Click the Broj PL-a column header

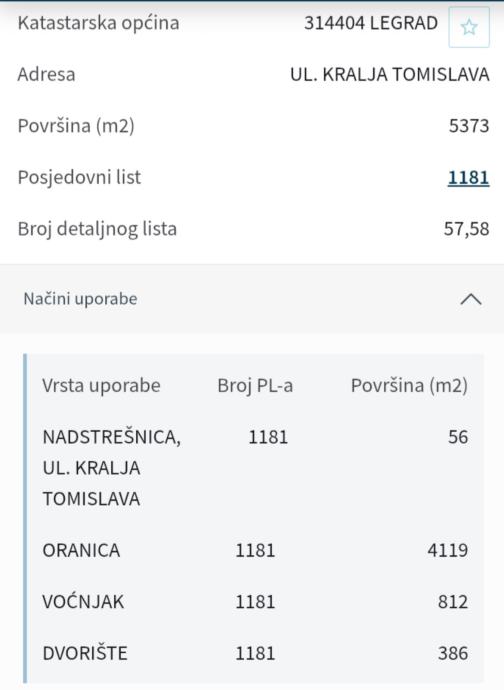(x=255, y=385)
